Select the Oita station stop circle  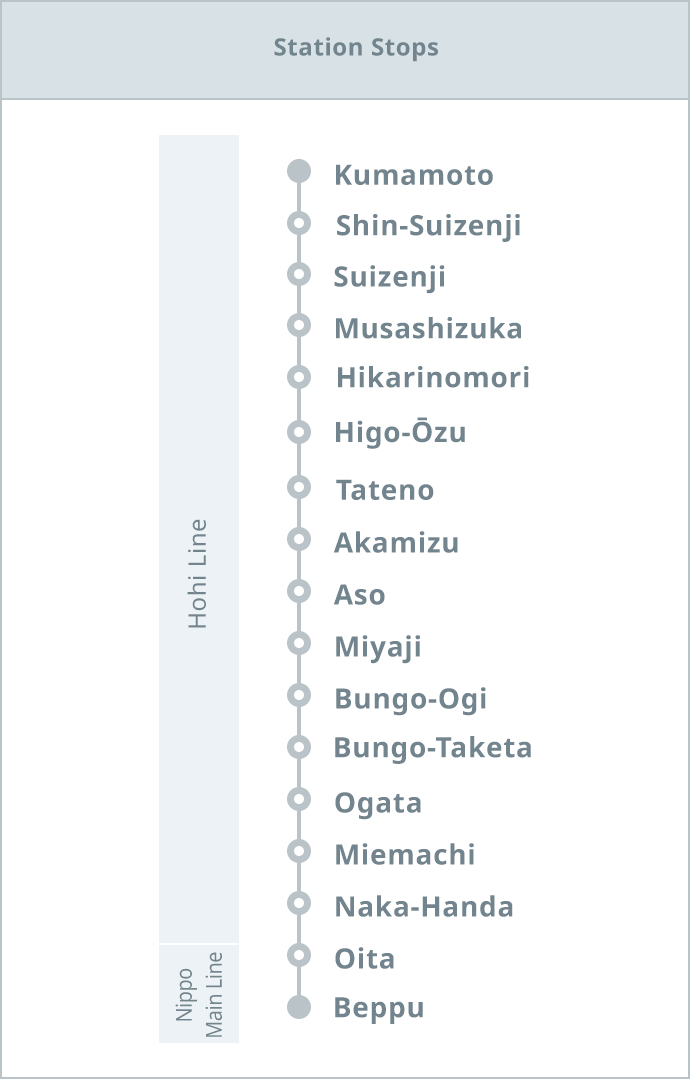coord(299,955)
